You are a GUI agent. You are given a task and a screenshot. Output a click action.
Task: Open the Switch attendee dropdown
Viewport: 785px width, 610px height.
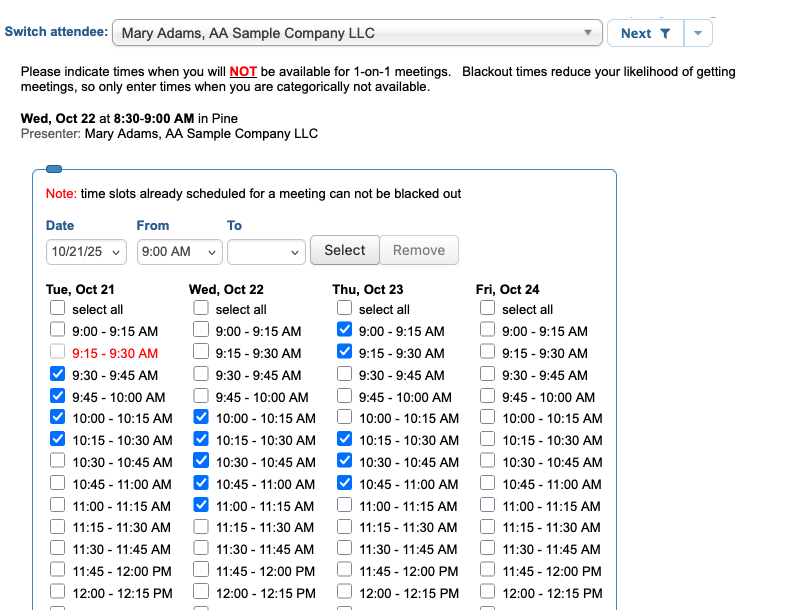357,33
